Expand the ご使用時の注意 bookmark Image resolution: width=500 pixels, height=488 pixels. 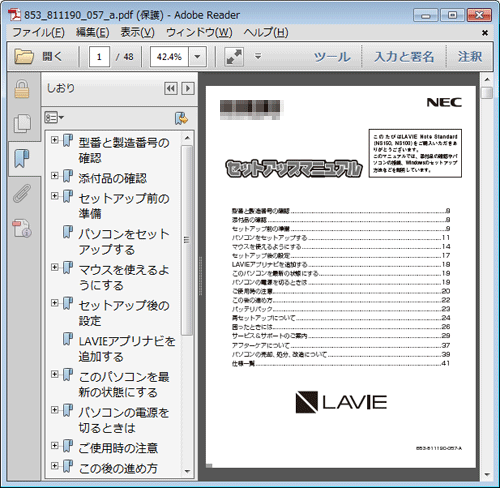pyautogui.click(x=55, y=445)
